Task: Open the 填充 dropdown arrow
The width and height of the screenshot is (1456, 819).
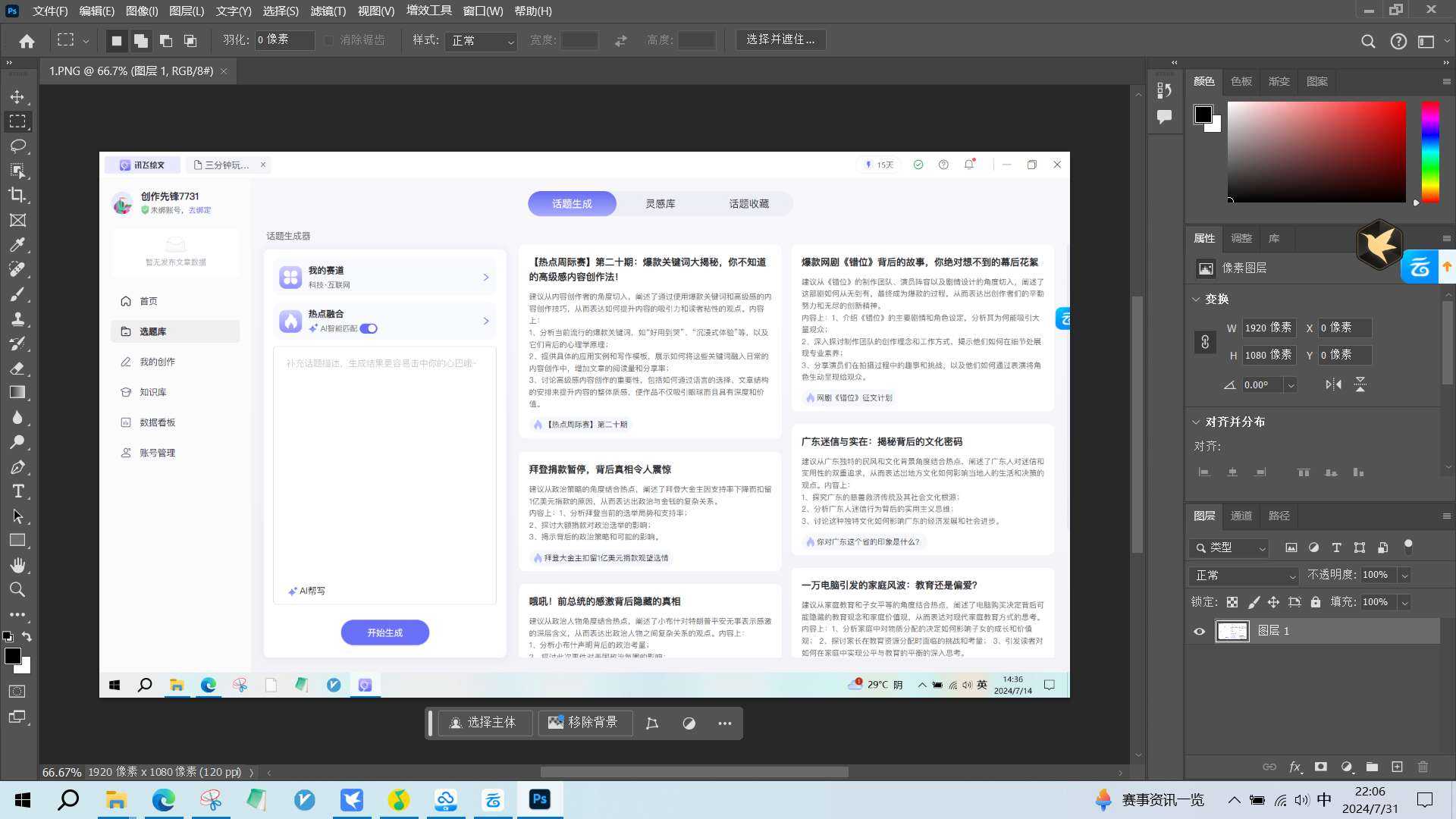Action: pos(1404,603)
